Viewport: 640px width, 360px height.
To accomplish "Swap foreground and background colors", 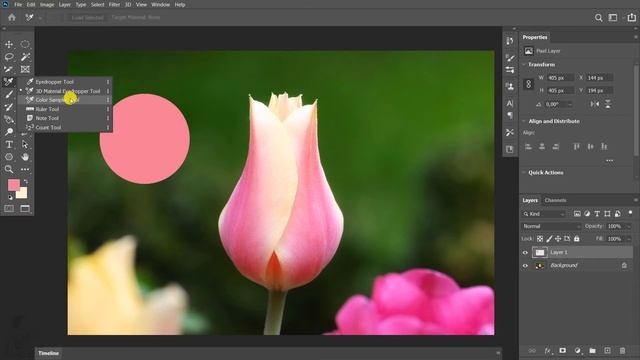I will coord(26,181).
